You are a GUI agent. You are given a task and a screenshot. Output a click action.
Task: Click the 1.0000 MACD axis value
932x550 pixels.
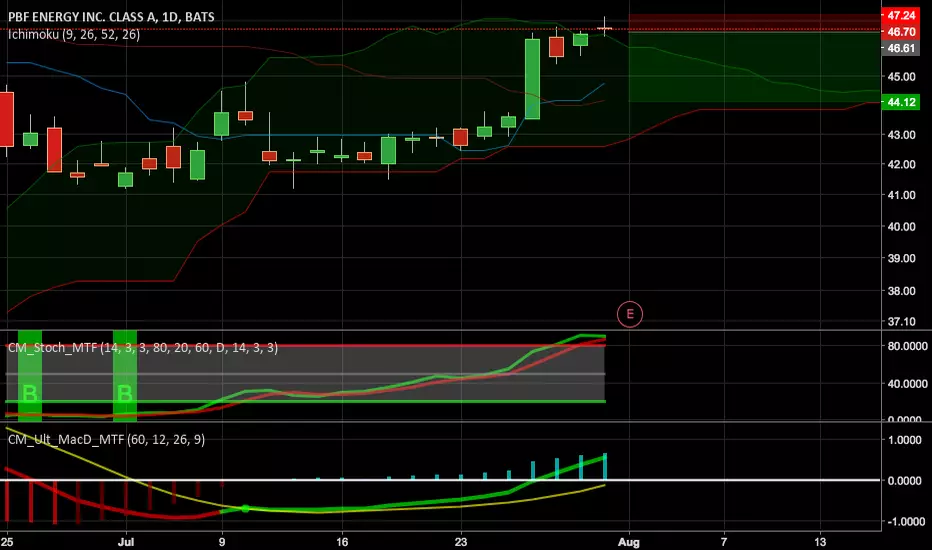click(x=904, y=440)
